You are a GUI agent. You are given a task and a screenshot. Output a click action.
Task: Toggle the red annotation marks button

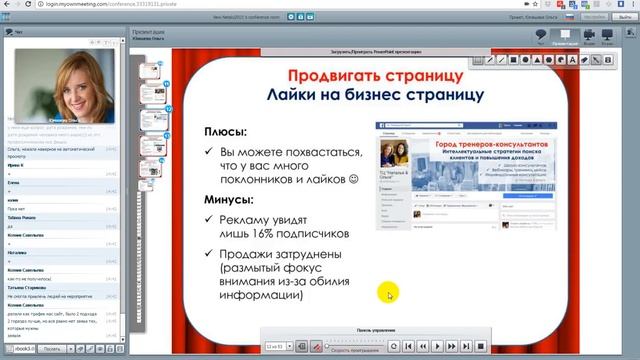(x=316, y=347)
